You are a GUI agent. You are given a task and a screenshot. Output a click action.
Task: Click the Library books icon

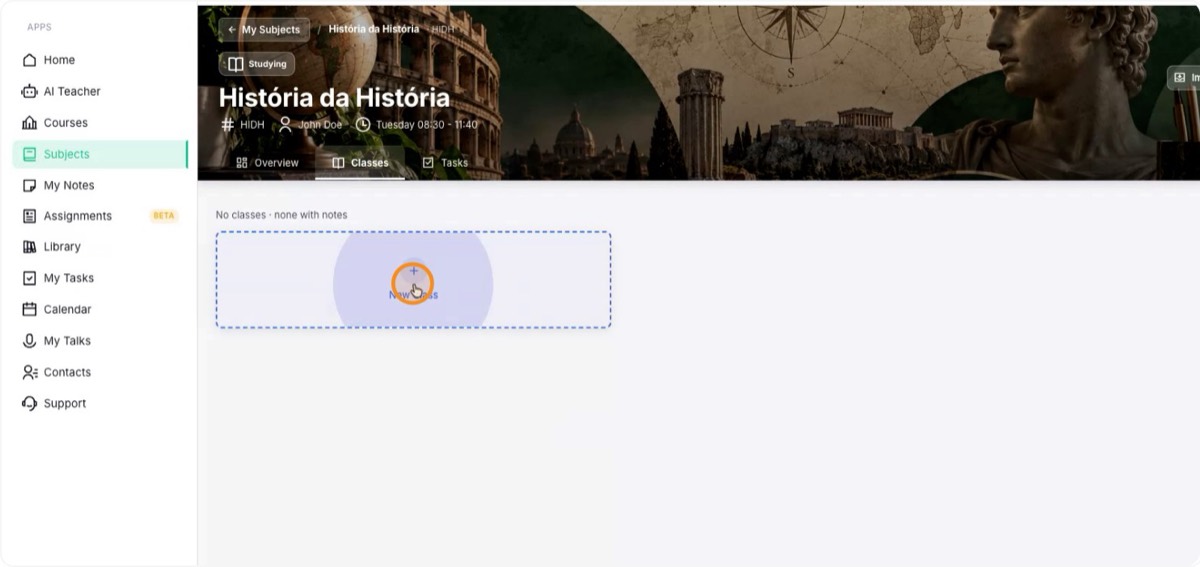(x=29, y=247)
